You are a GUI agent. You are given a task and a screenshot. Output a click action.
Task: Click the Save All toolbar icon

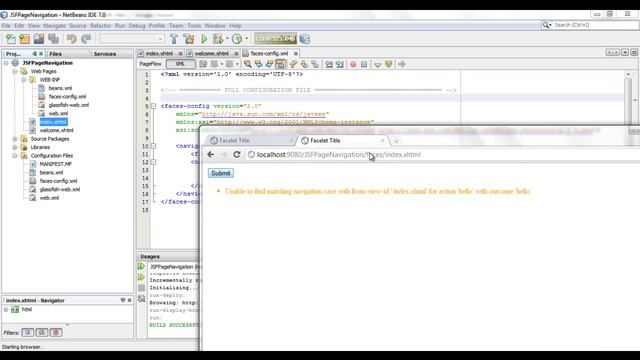[53, 39]
